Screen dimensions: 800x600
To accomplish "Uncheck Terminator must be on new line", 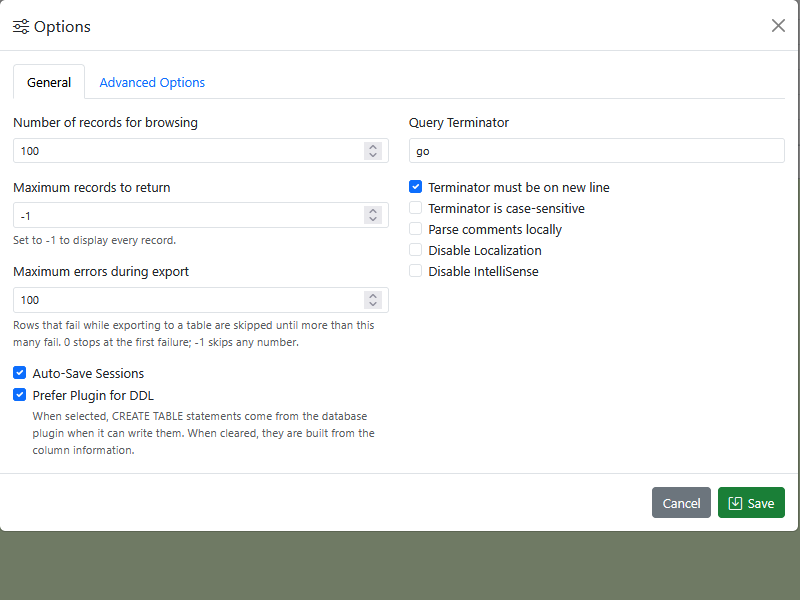I will click(x=415, y=187).
